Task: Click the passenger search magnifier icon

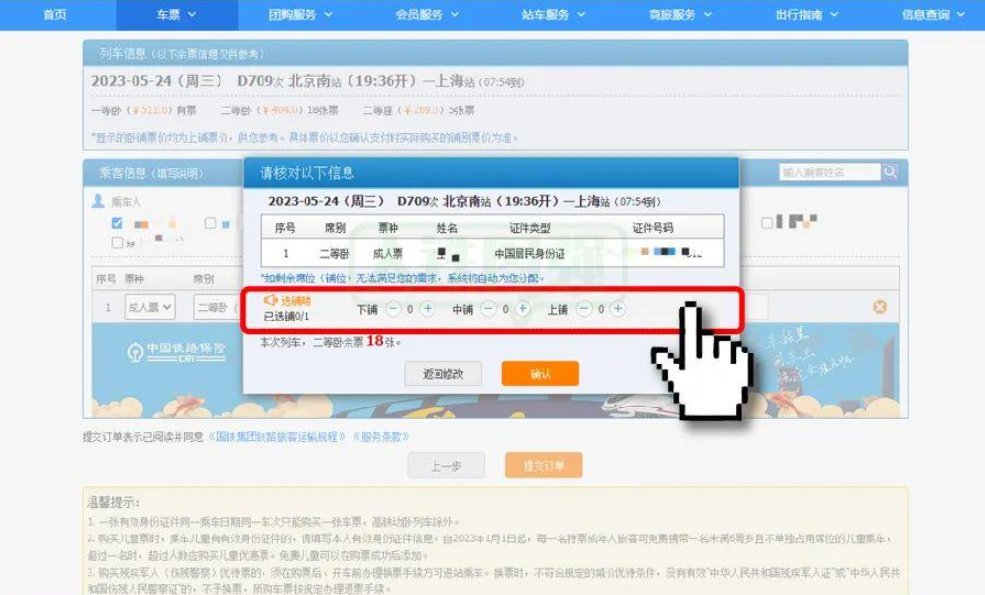Action: pyautogui.click(x=890, y=172)
